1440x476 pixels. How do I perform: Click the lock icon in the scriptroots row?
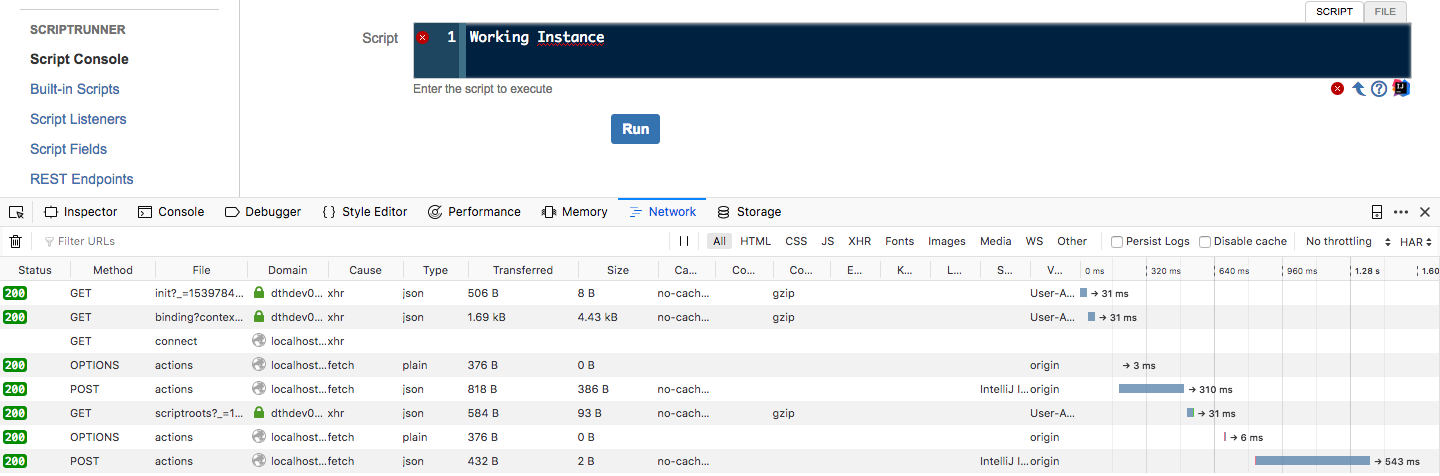click(259, 413)
